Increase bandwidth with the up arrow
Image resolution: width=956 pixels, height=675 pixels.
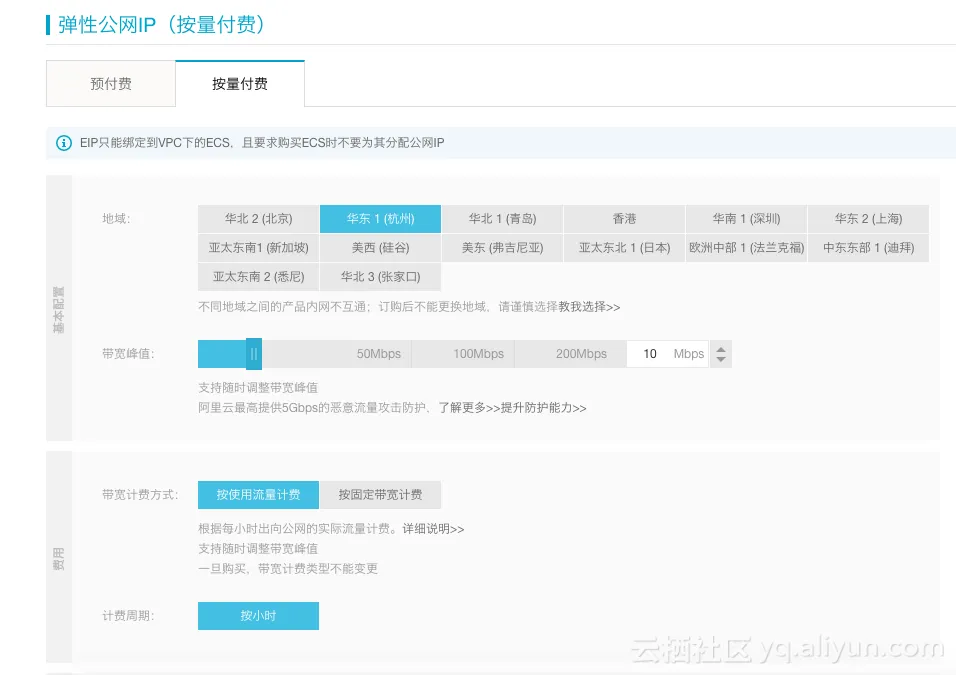(721, 349)
